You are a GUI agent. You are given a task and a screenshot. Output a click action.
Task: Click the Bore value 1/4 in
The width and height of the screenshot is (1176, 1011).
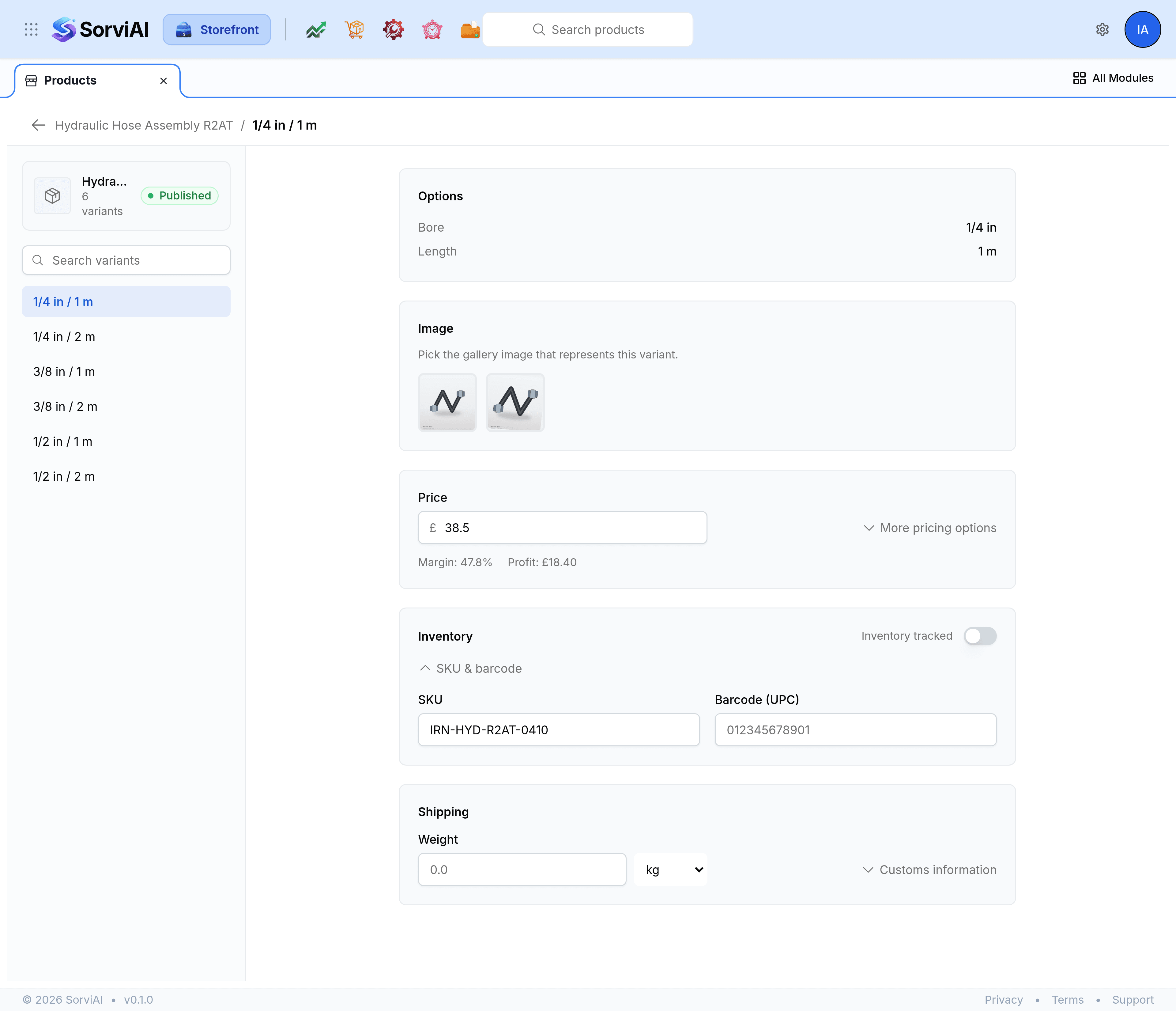(x=981, y=227)
